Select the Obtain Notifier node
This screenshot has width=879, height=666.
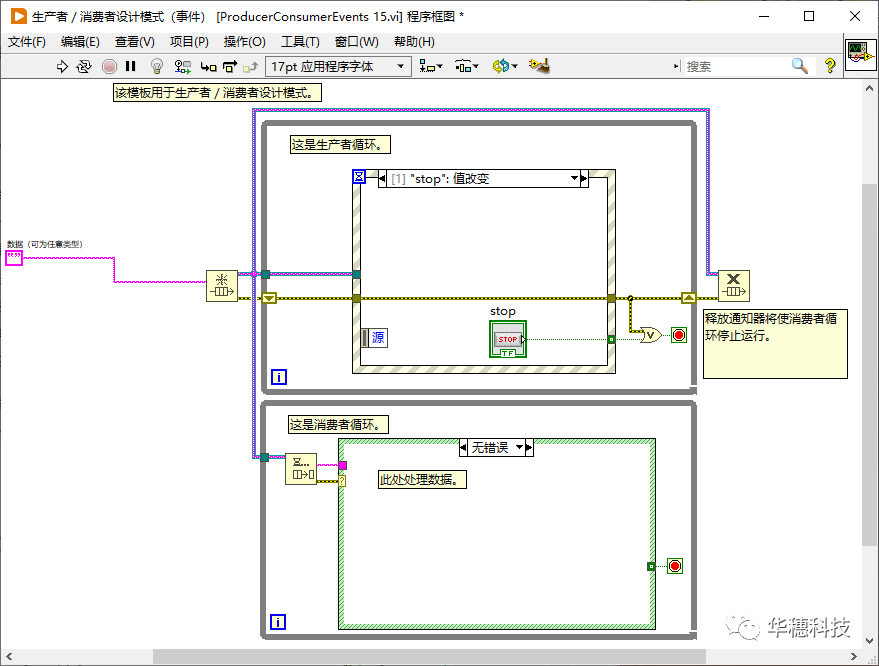pyautogui.click(x=221, y=286)
